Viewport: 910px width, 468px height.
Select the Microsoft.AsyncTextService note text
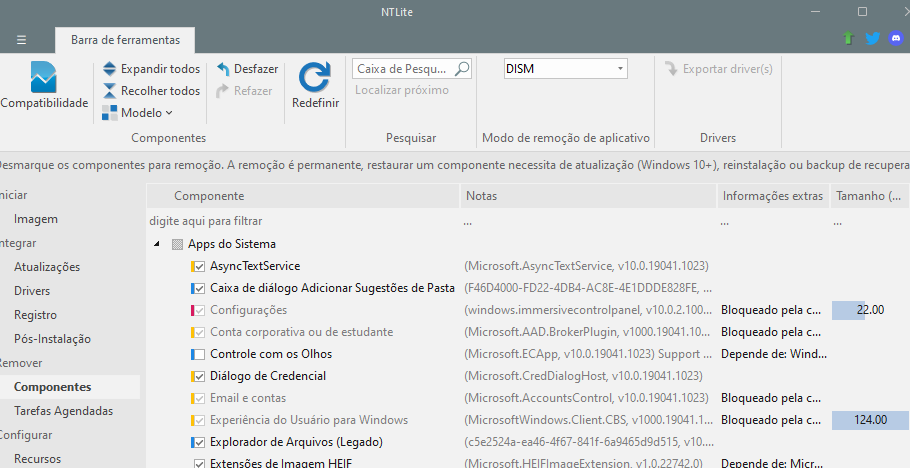point(586,266)
